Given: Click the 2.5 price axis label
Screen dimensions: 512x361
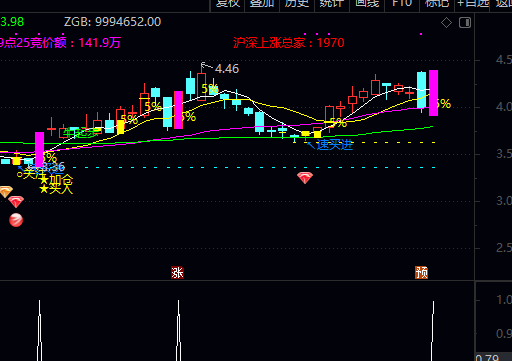Looking at the screenshot, I should coord(504,248).
